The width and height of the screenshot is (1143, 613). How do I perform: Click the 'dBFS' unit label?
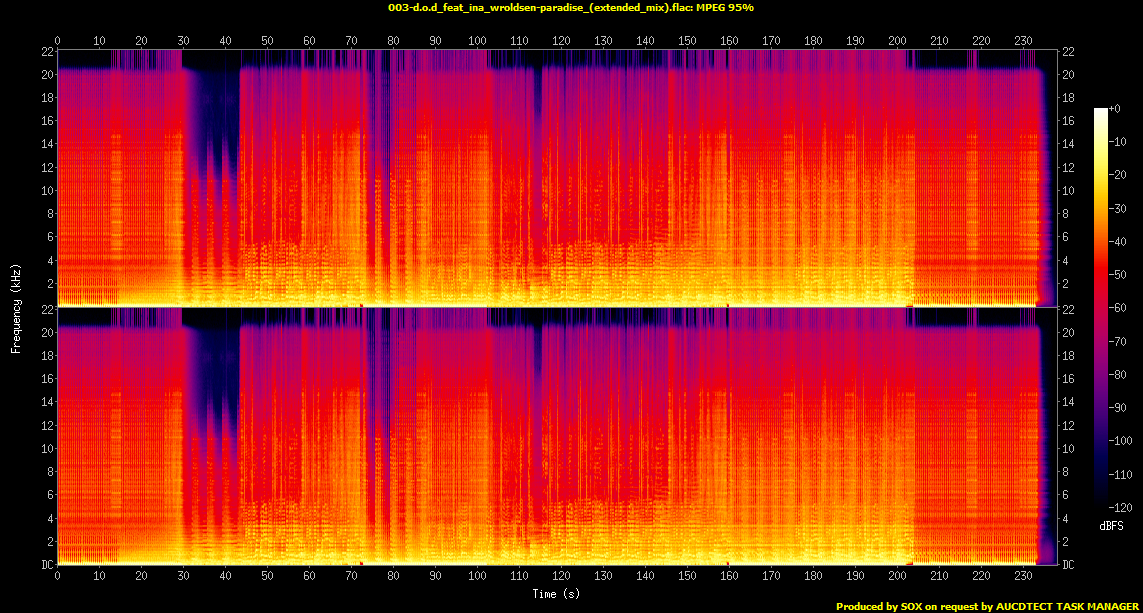[x=1112, y=526]
